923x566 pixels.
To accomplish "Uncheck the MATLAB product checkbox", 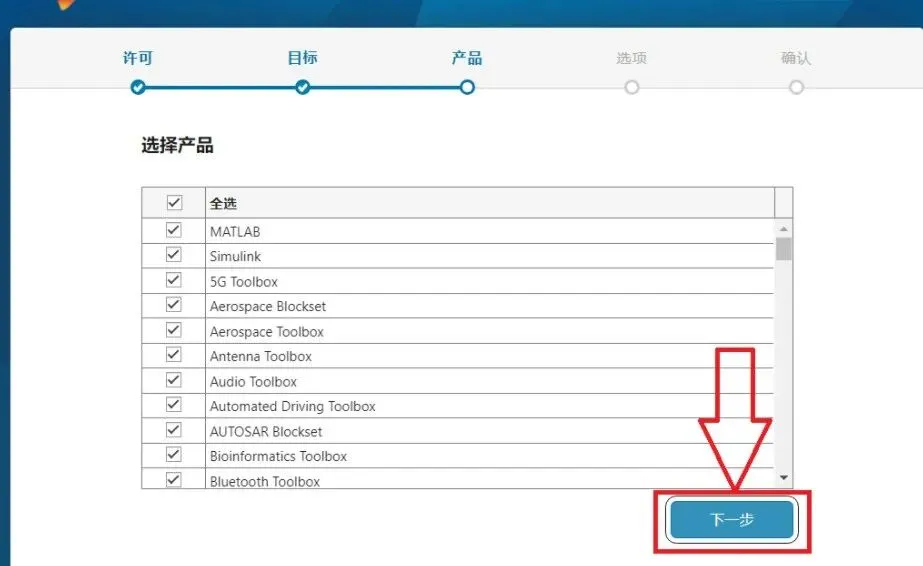I will [x=174, y=230].
